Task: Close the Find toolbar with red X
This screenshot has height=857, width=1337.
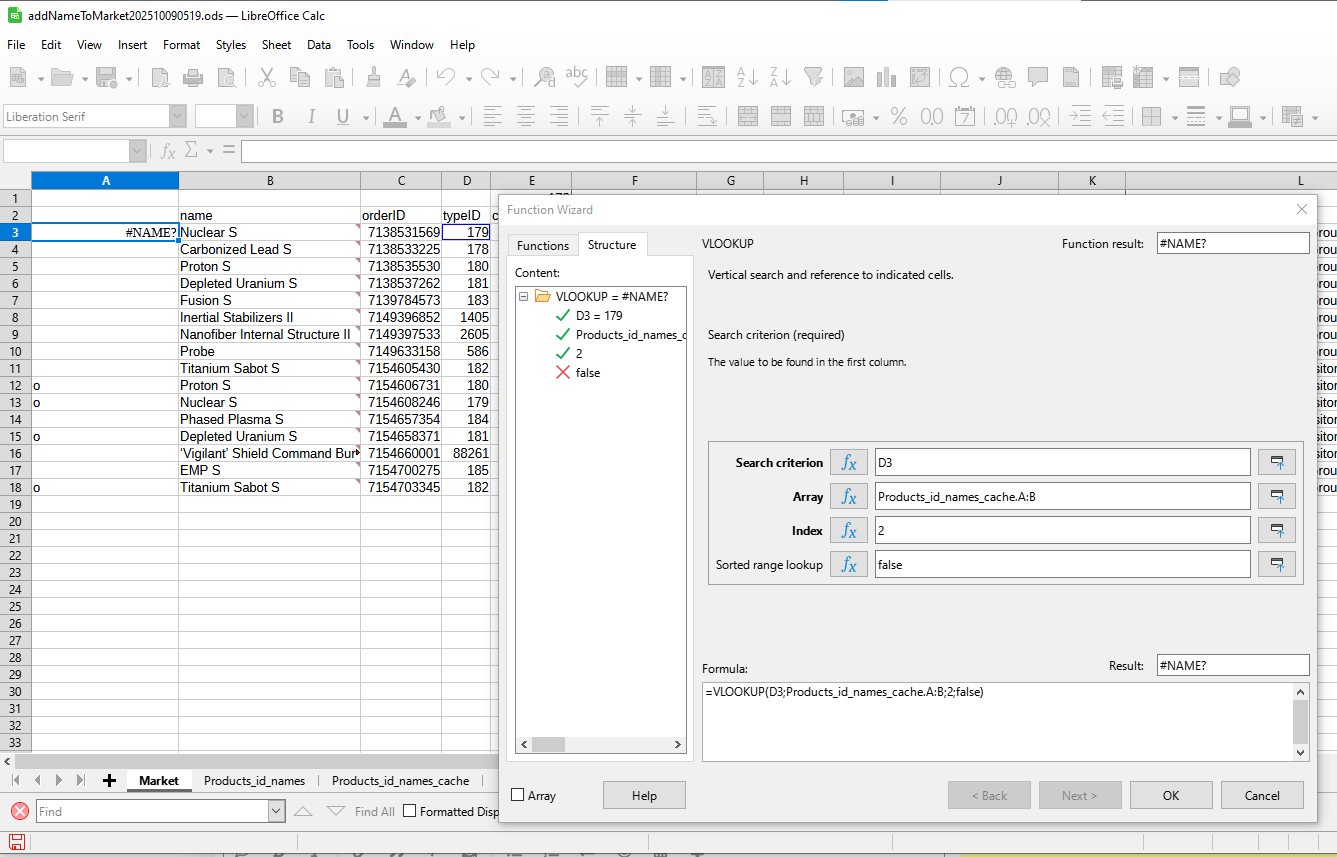Action: [x=19, y=811]
